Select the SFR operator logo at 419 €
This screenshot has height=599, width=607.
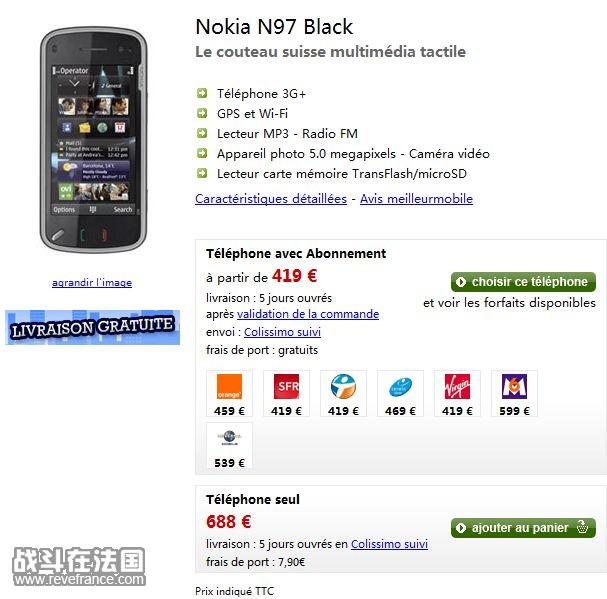[286, 386]
